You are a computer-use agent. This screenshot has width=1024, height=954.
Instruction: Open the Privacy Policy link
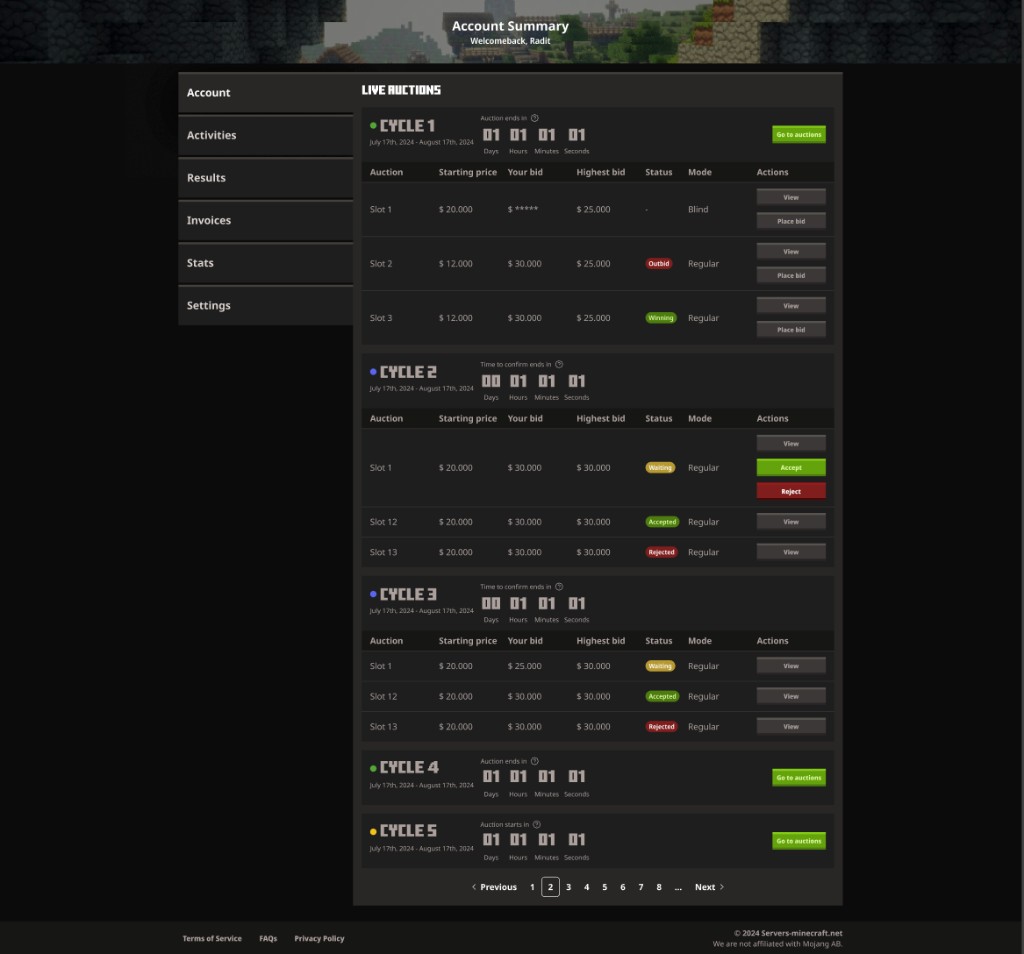(319, 938)
